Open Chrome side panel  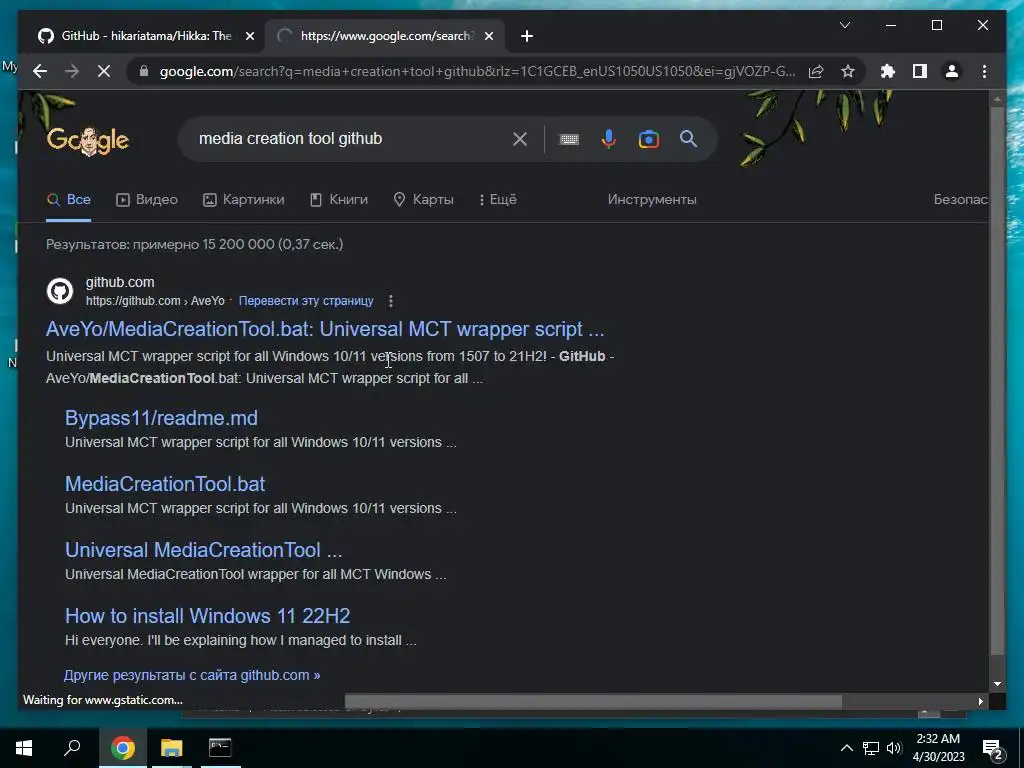tap(920, 71)
